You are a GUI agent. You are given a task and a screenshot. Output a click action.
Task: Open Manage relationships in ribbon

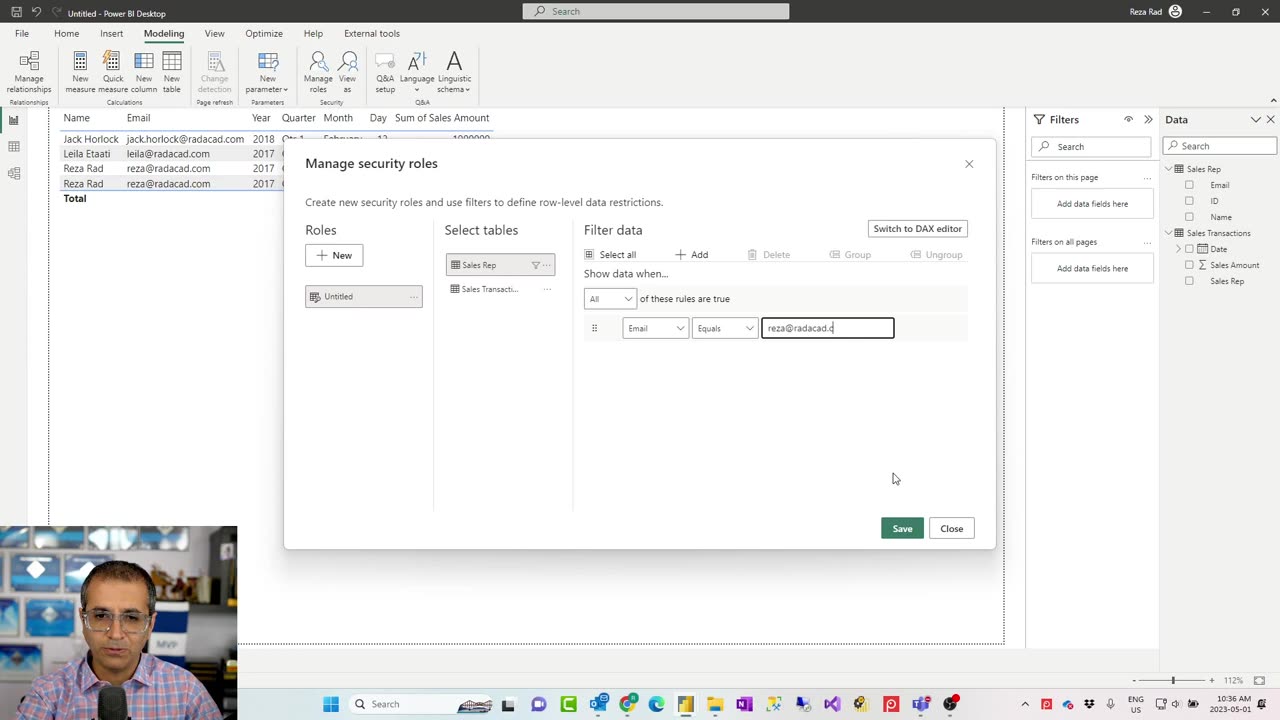click(x=29, y=72)
